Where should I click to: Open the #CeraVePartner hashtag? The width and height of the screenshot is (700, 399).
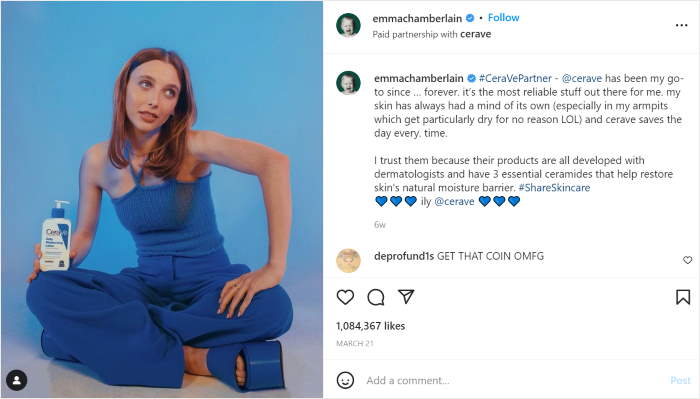(x=515, y=79)
